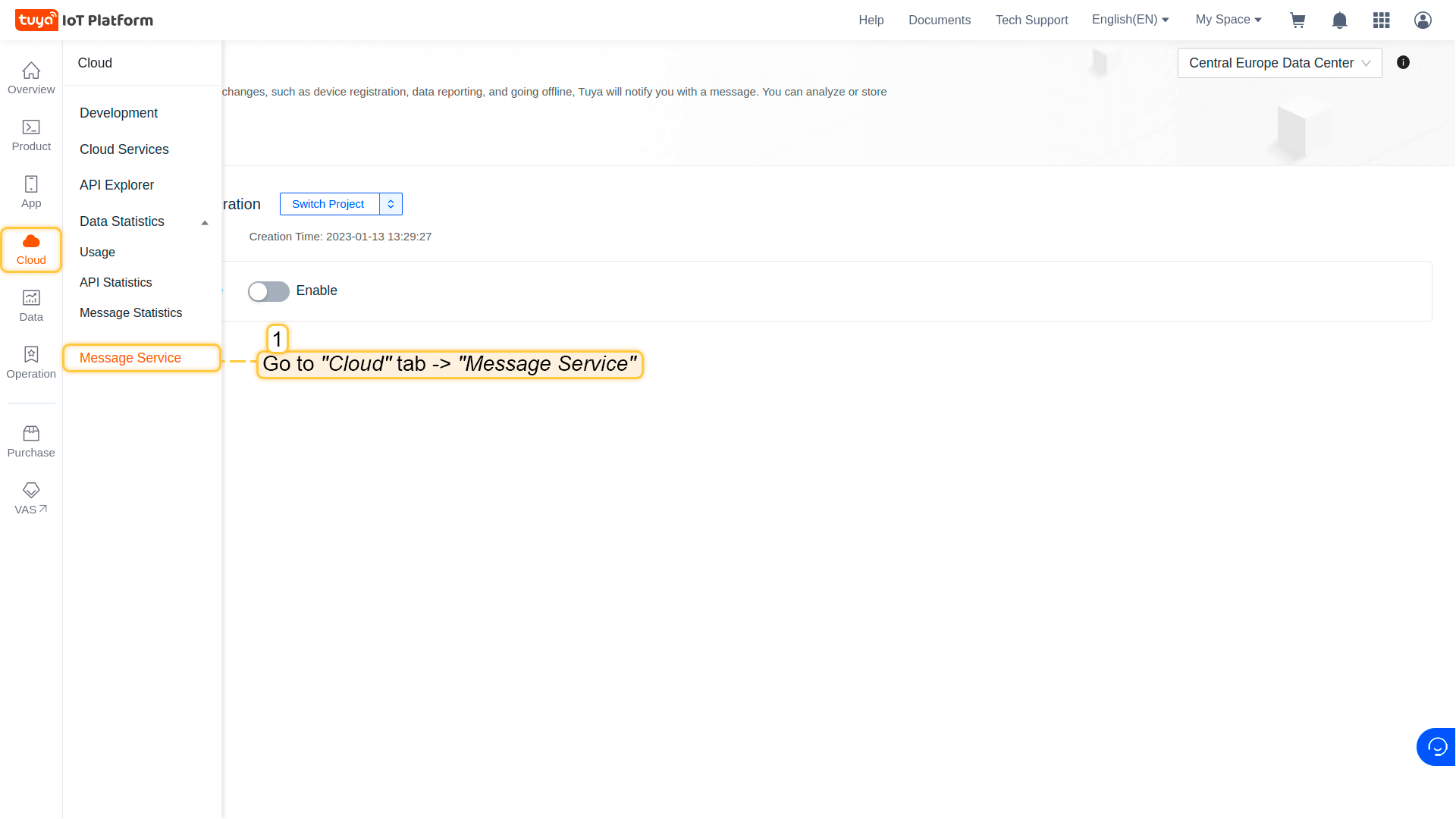Click the Switch Project button
Screen dimensions: 1456x819
328,204
